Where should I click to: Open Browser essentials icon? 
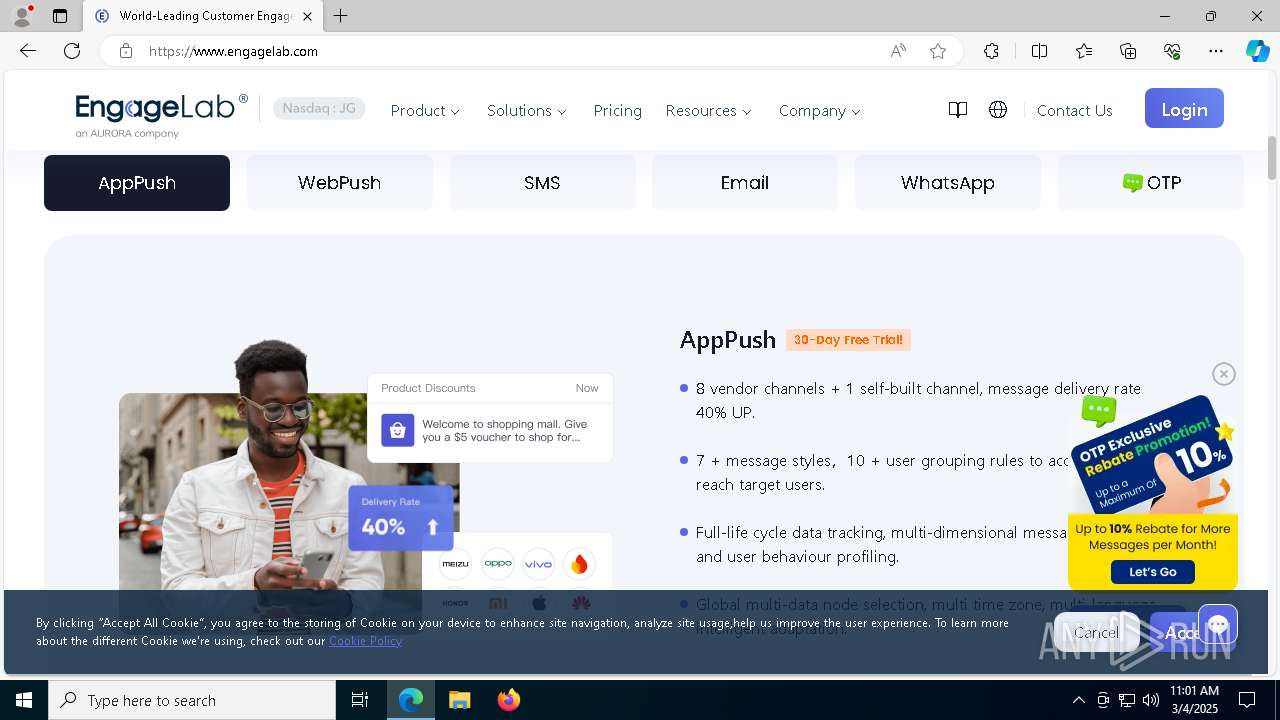1172,51
